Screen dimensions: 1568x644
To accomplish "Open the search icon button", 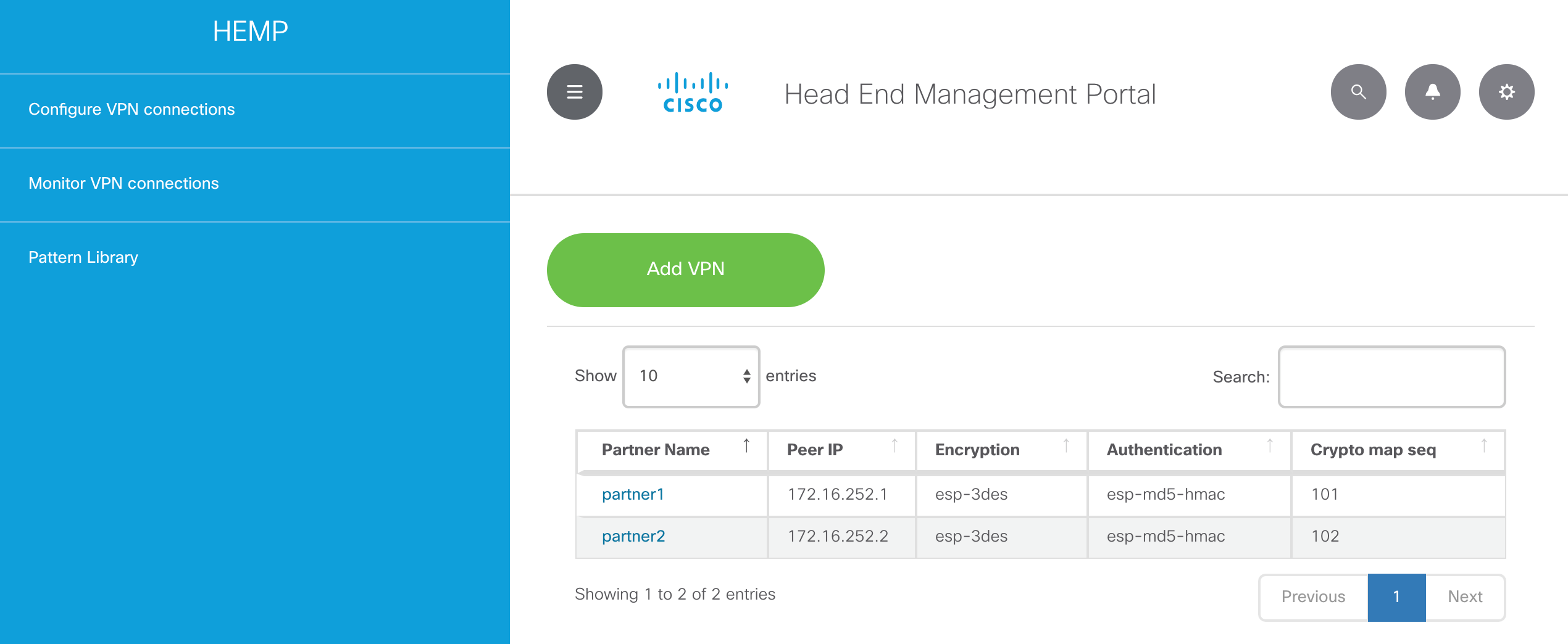I will 1358,92.
